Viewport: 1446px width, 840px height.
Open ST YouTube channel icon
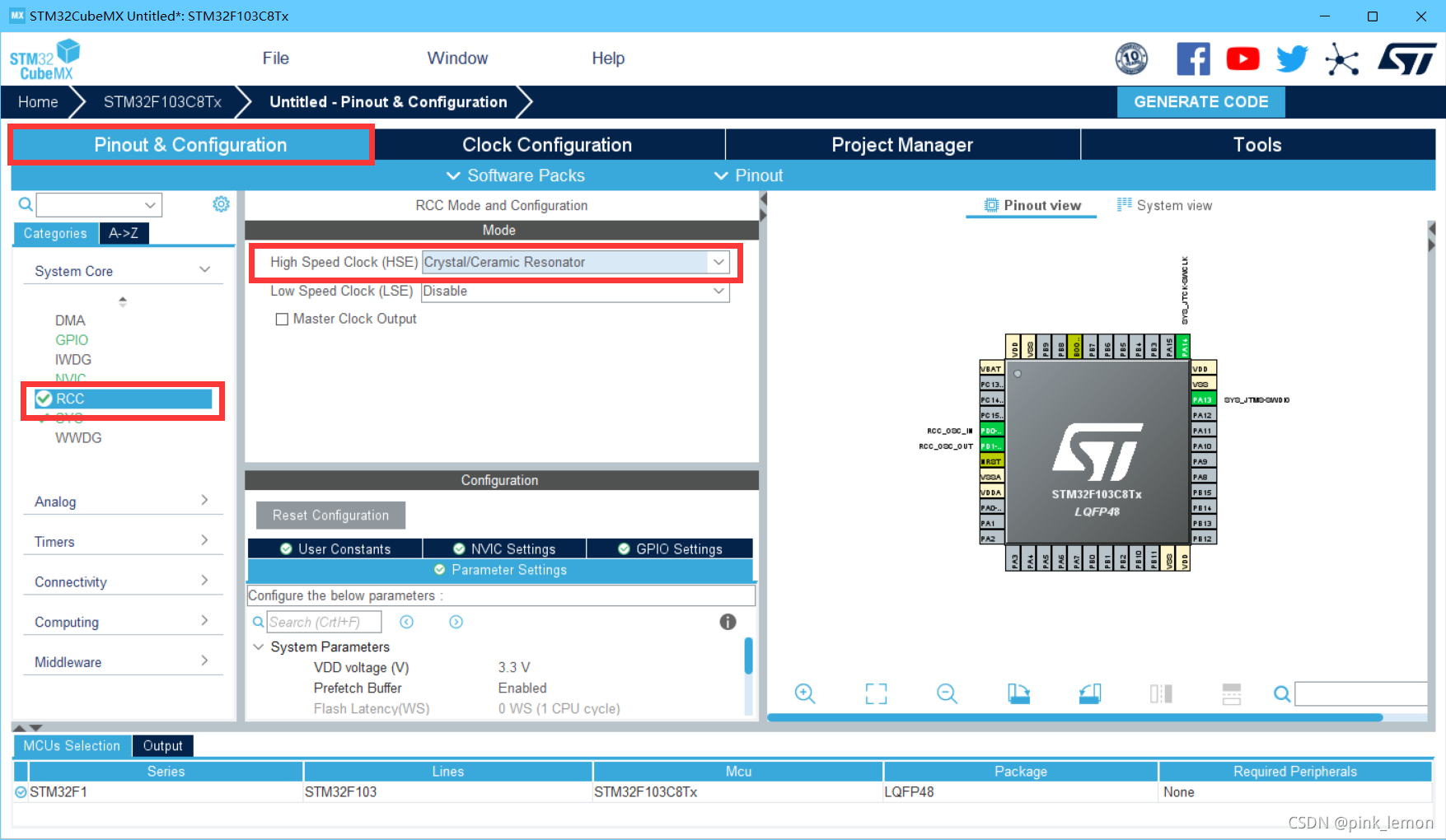click(x=1242, y=59)
